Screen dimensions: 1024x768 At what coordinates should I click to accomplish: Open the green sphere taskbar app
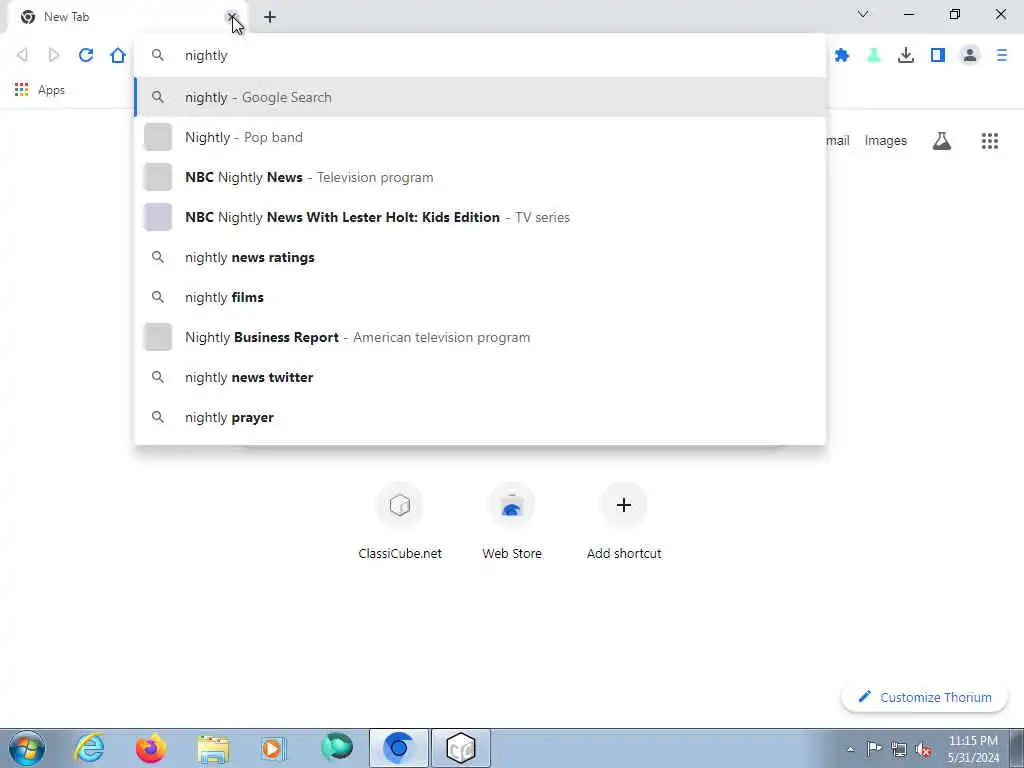coord(337,748)
